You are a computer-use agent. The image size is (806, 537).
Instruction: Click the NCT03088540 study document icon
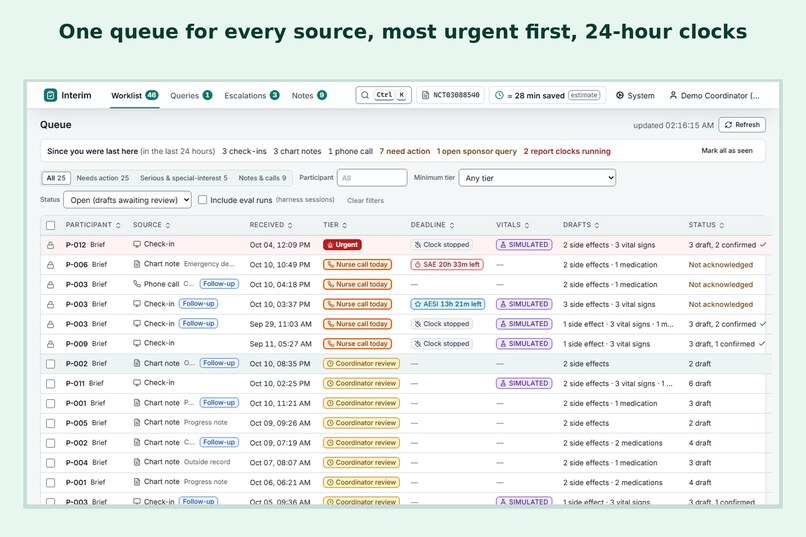tap(426, 95)
